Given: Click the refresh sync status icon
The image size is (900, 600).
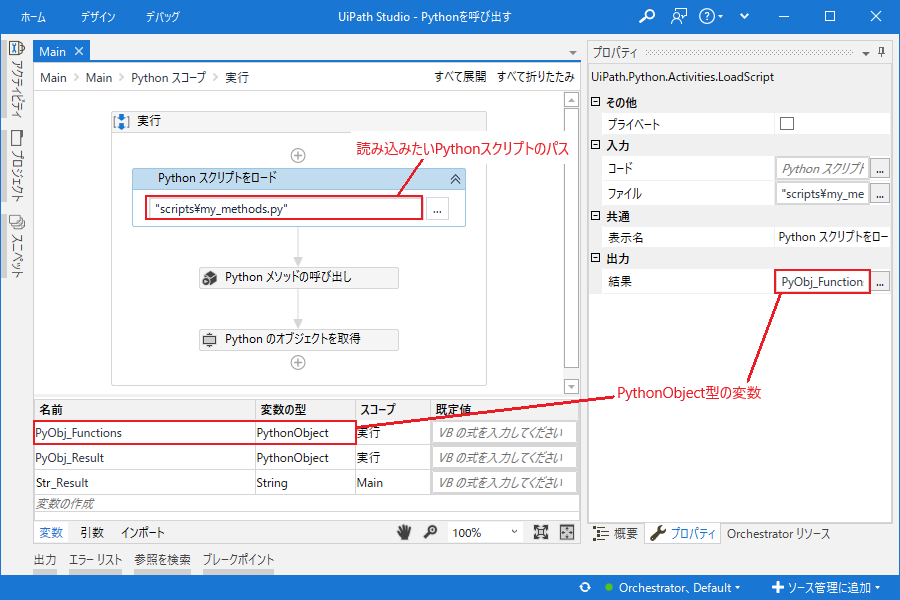Looking at the screenshot, I should [x=585, y=587].
